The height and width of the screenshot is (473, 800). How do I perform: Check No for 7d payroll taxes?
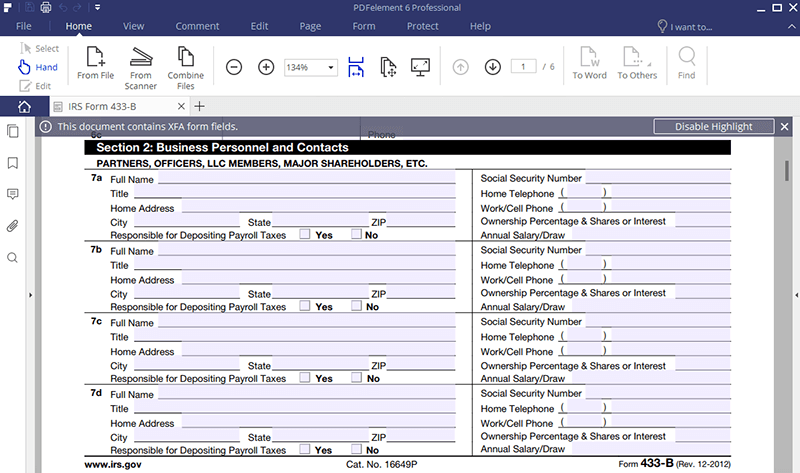(356, 449)
